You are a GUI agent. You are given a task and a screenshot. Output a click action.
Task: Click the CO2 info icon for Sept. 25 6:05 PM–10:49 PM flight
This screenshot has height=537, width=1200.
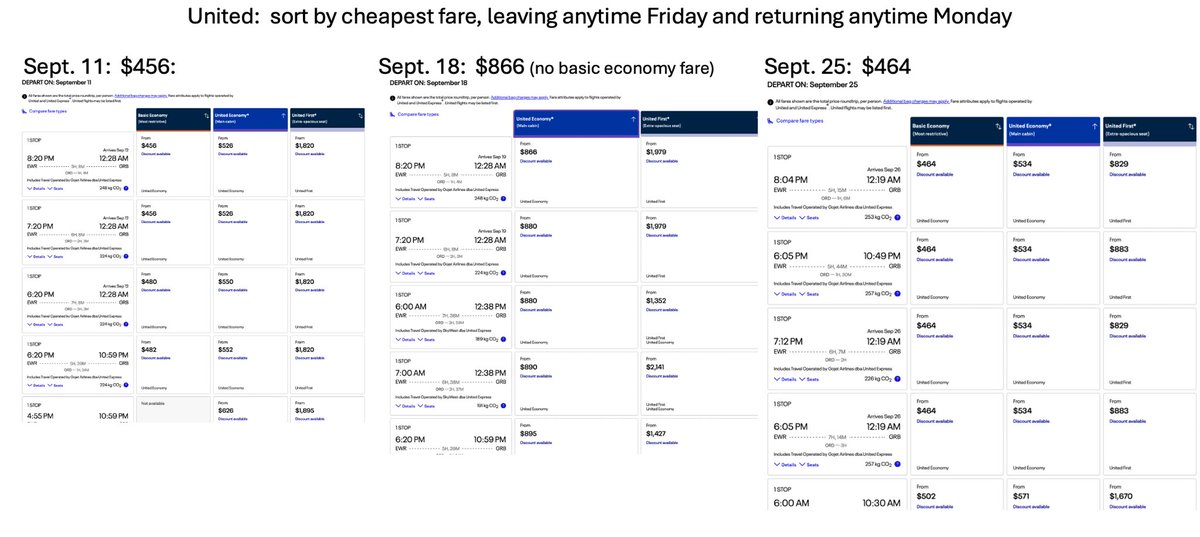point(897,293)
